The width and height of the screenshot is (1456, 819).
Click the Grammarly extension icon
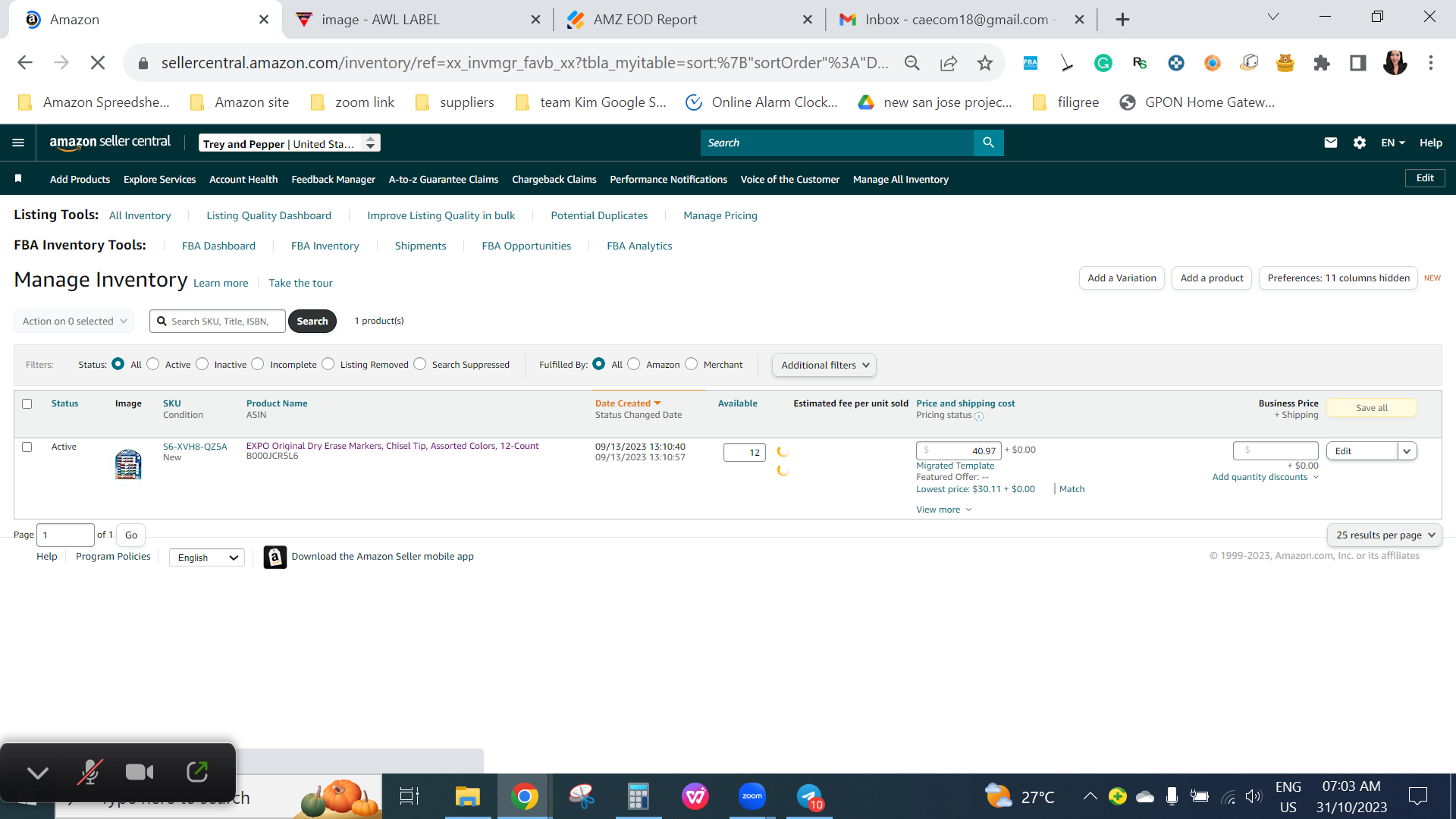coord(1103,63)
